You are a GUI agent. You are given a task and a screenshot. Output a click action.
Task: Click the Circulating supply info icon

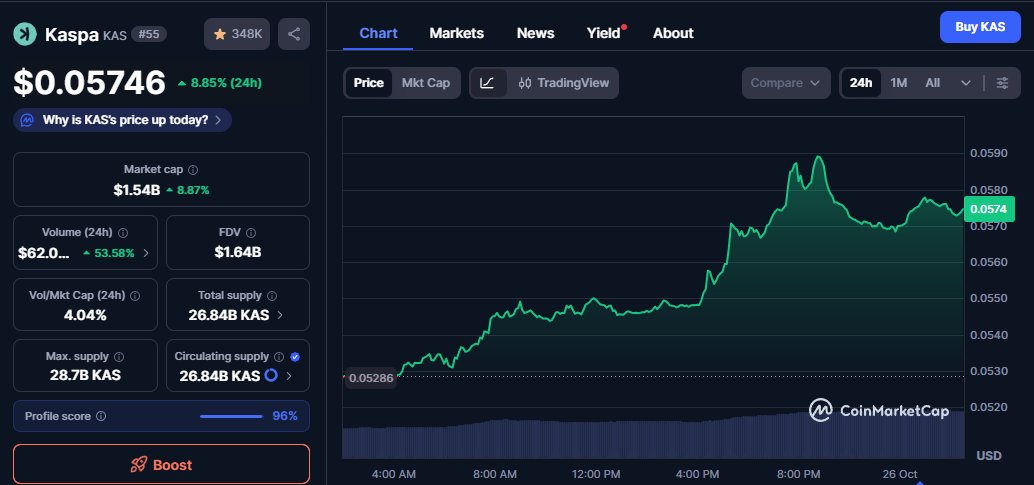coord(279,356)
